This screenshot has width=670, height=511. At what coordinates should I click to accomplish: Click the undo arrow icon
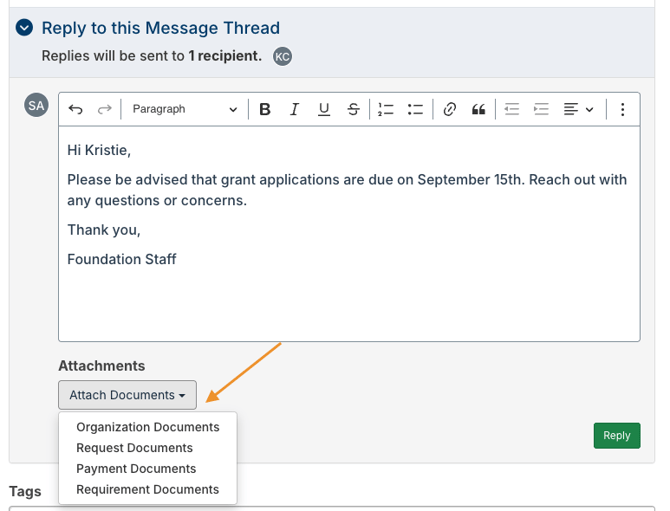76,109
